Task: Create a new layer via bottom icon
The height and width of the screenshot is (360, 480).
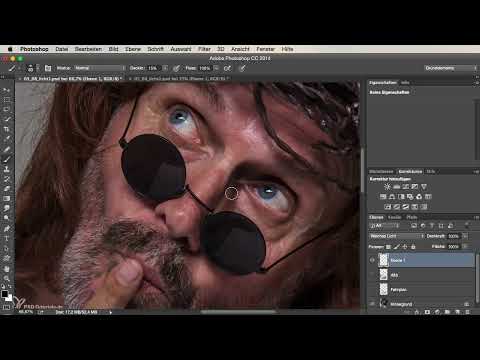Action: pyautogui.click(x=458, y=312)
